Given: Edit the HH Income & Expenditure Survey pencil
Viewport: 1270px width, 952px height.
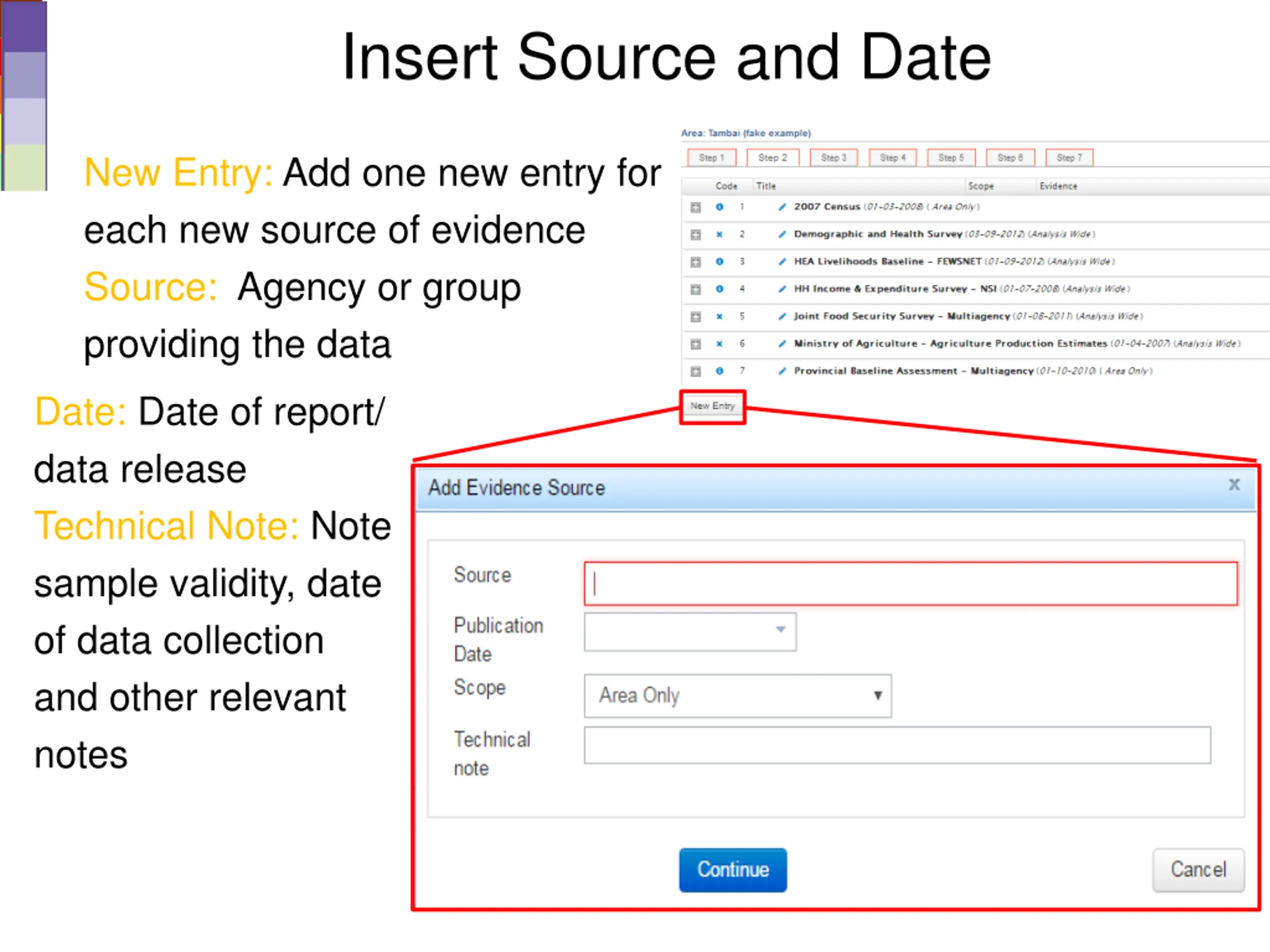Looking at the screenshot, I should coord(782,289).
